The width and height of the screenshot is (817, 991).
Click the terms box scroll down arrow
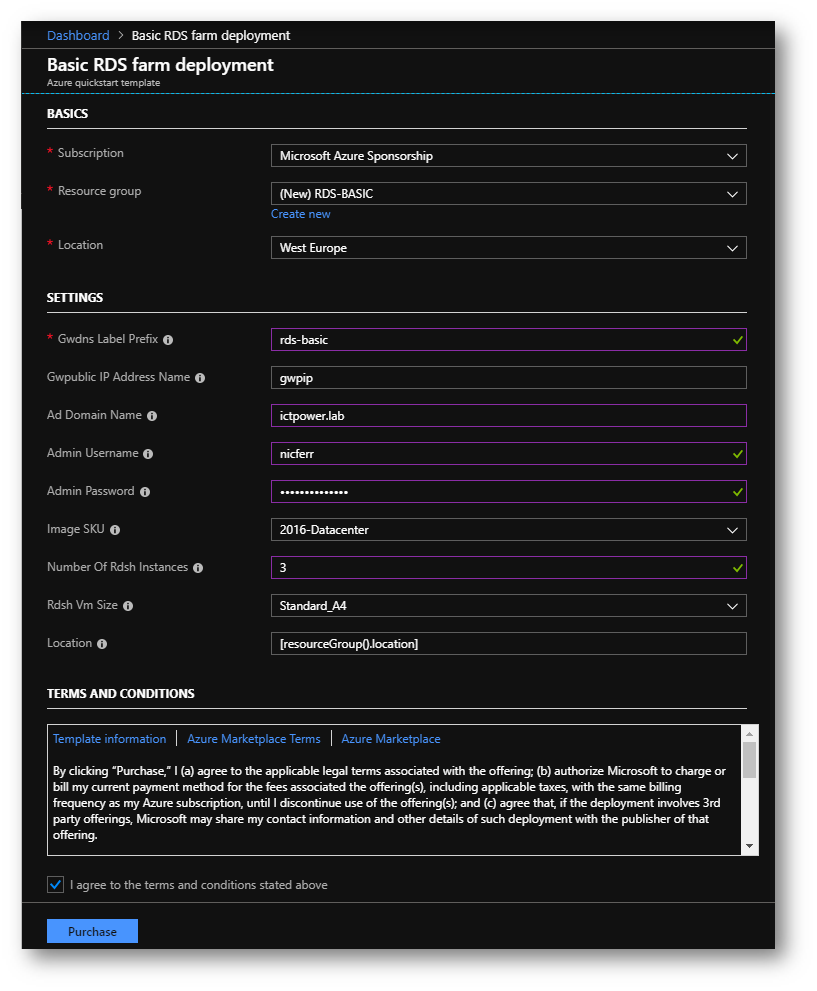(x=749, y=846)
